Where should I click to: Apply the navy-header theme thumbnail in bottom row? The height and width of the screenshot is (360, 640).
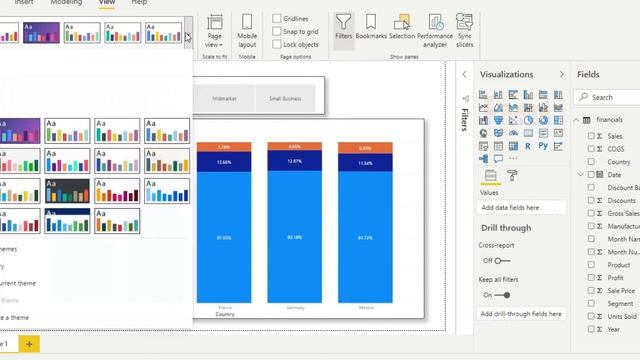pos(67,221)
